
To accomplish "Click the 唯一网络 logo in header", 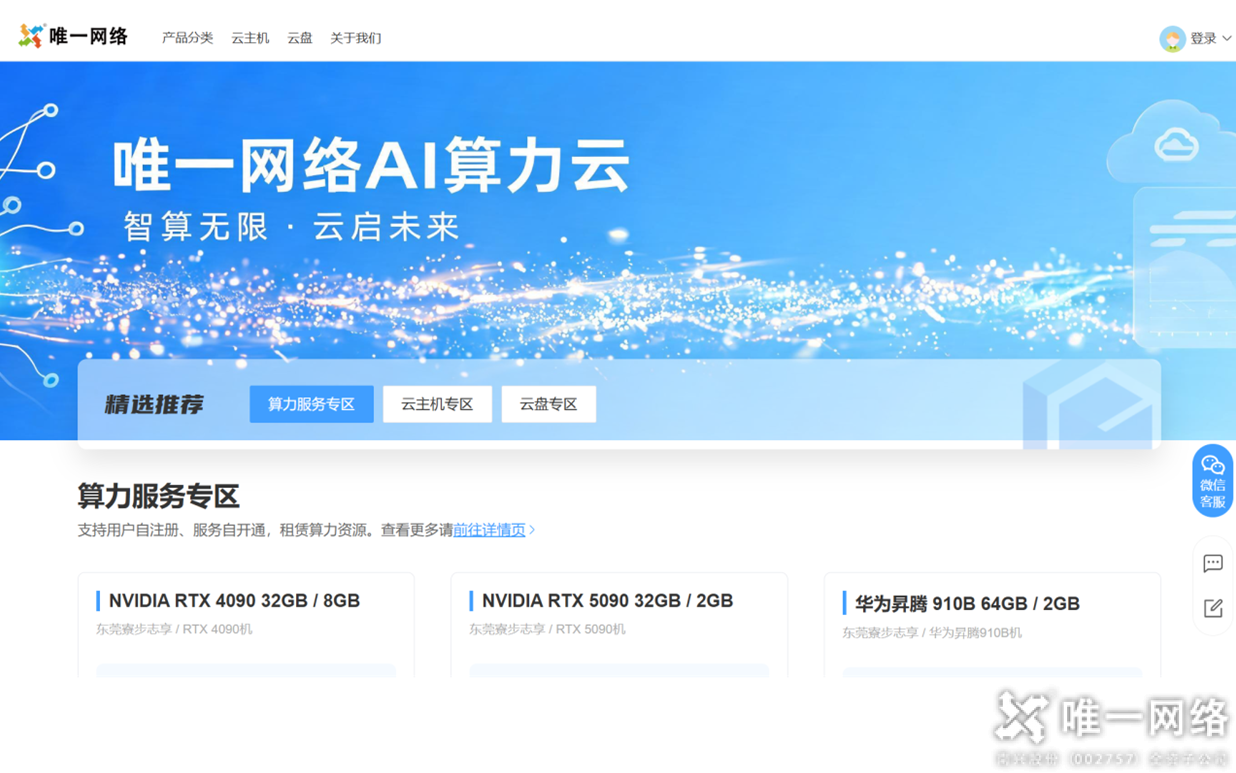I will (x=73, y=37).
